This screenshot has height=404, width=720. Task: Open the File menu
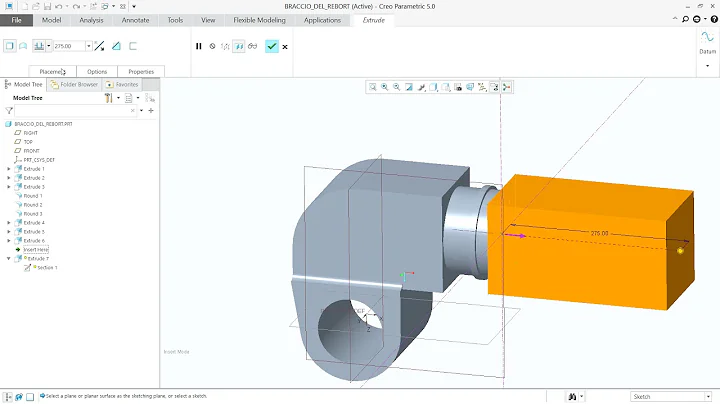17,20
